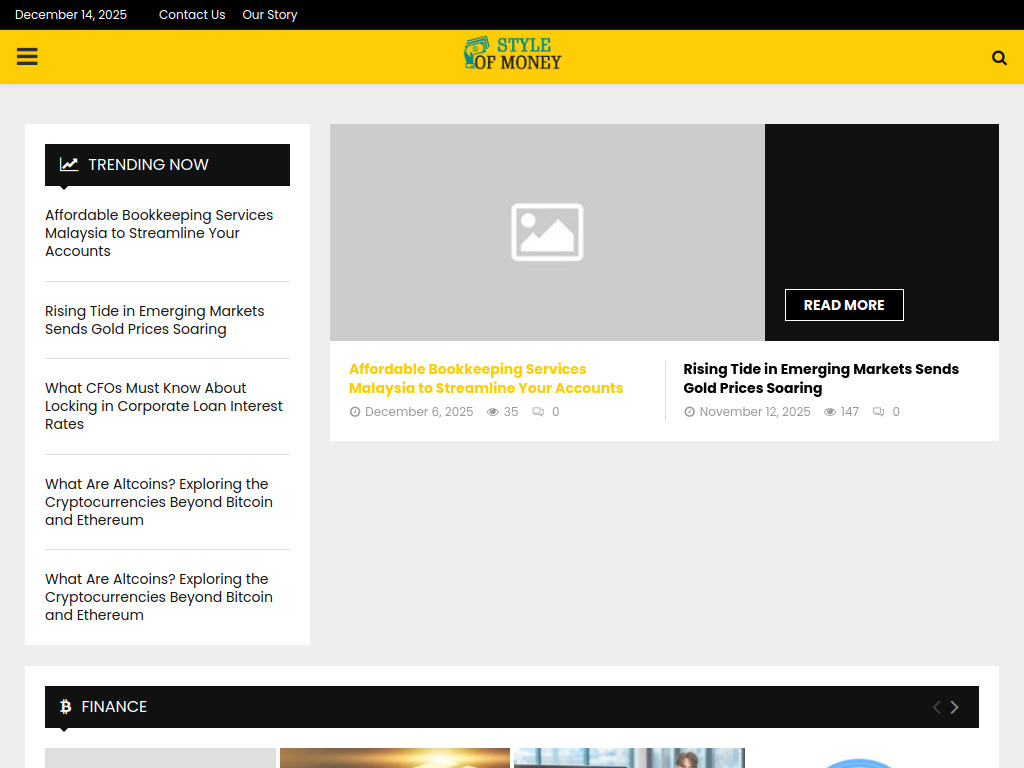The height and width of the screenshot is (768, 1024).
Task: Open the hamburger menu icon
Action: pyautogui.click(x=27, y=57)
